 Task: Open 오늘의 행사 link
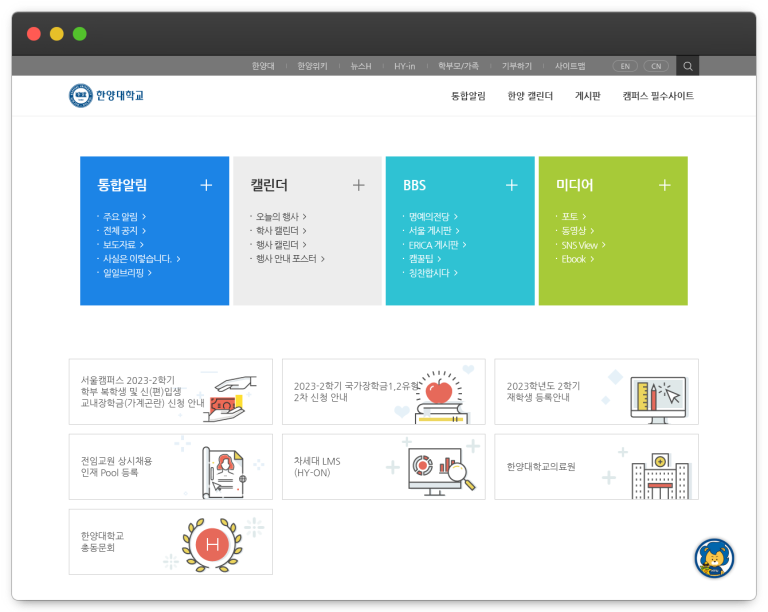coord(281,216)
